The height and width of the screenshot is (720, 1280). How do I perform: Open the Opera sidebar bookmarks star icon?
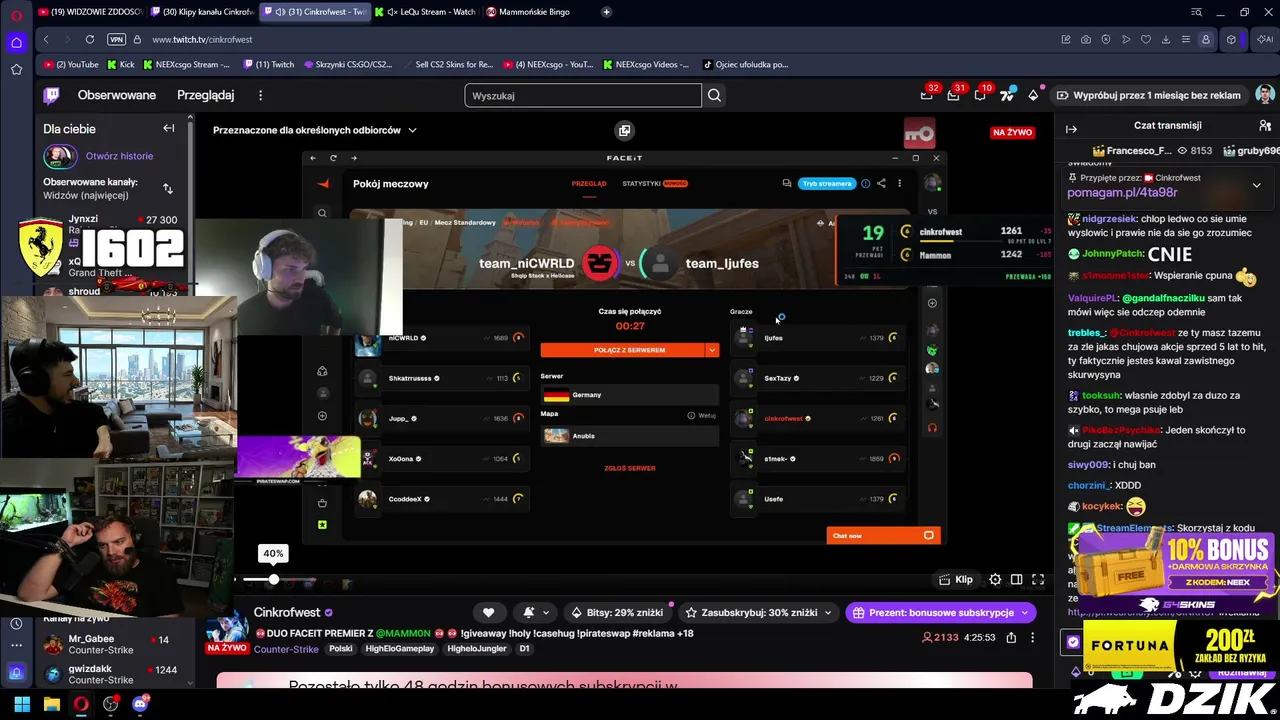pos(16,69)
